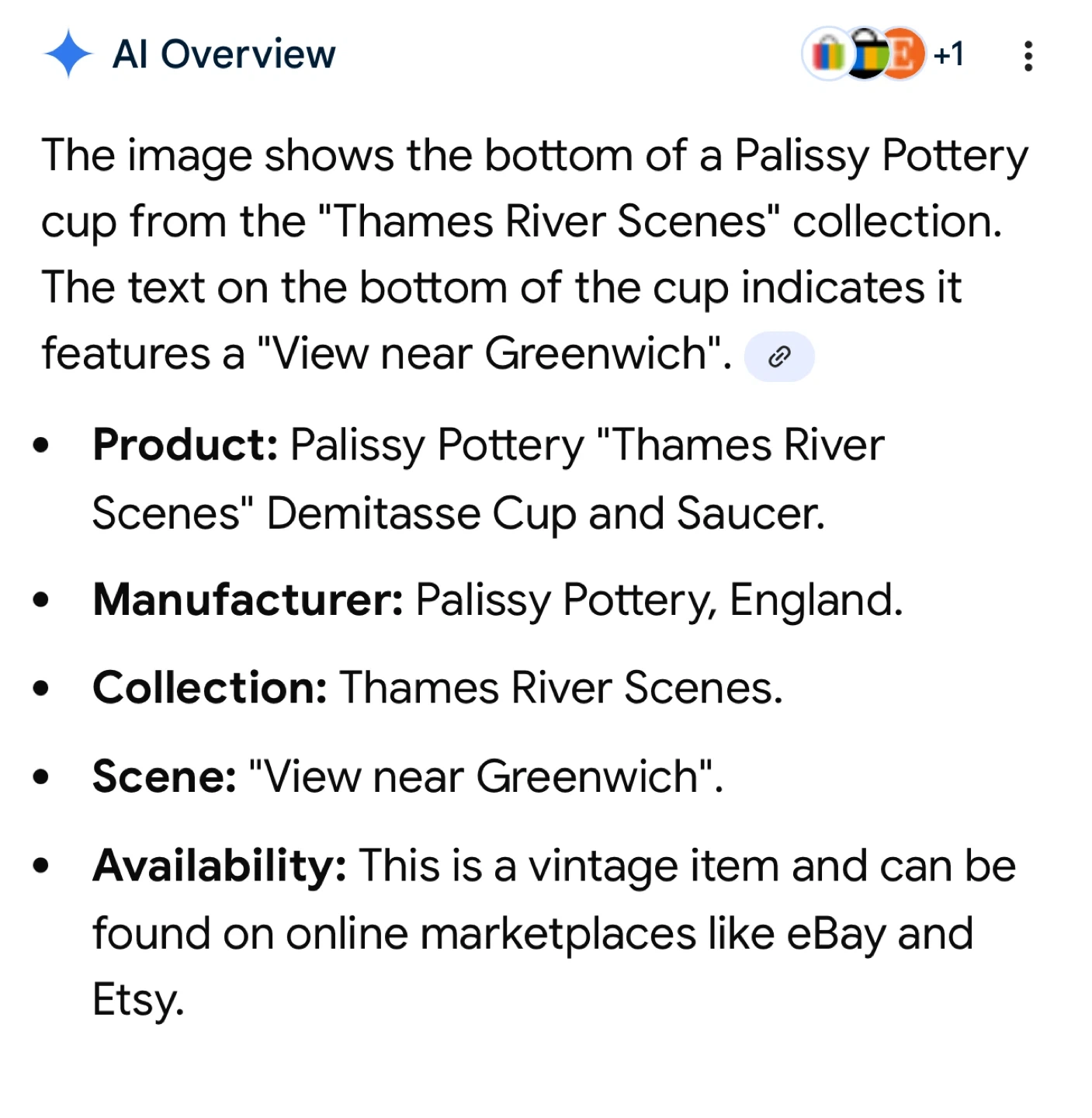The image size is (1092, 1118).
Task: Click the blue AI Overview sparkle icon
Action: 68,54
